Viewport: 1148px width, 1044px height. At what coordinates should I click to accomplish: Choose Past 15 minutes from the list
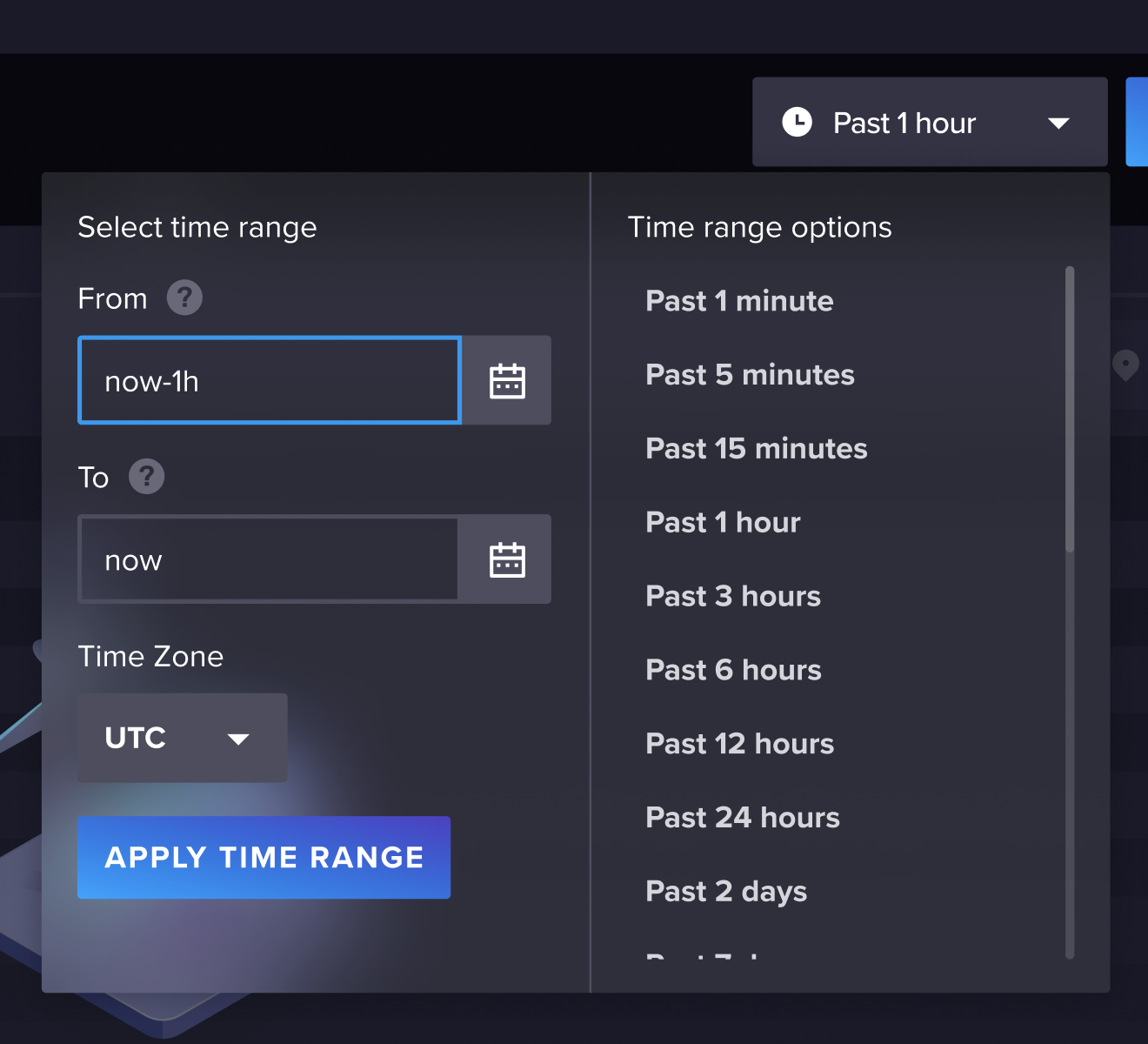pos(756,449)
